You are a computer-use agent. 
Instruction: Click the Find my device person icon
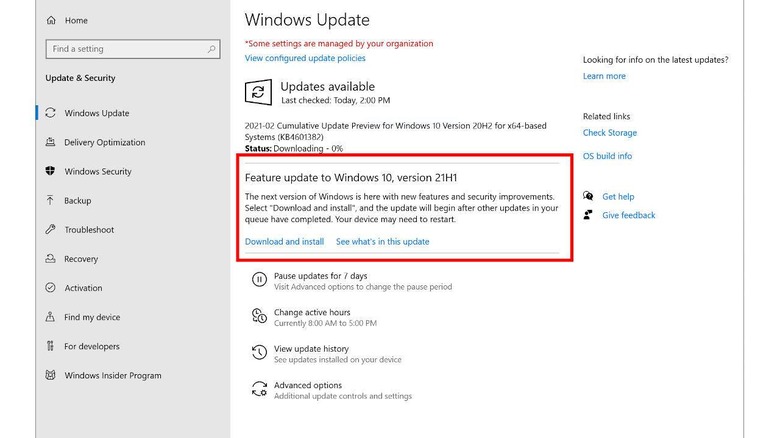[50, 317]
